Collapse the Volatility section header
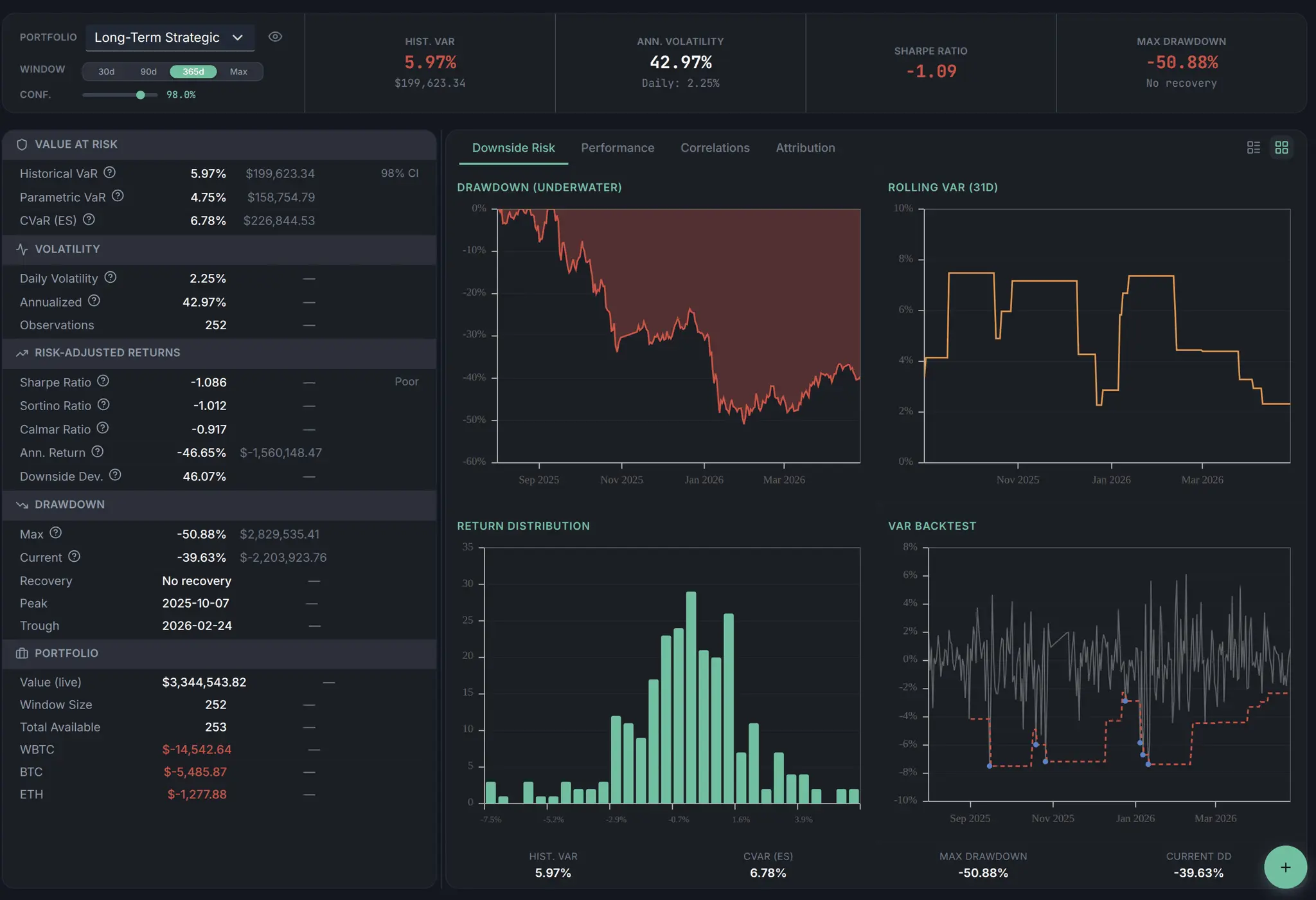1316x900 pixels. point(219,249)
